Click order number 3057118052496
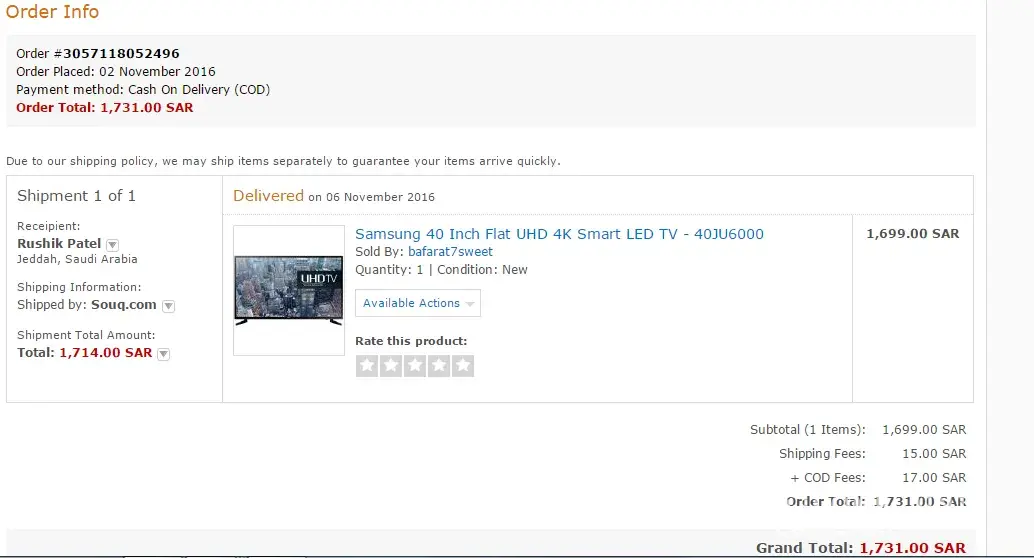This screenshot has height=558, width=1034. tap(121, 53)
